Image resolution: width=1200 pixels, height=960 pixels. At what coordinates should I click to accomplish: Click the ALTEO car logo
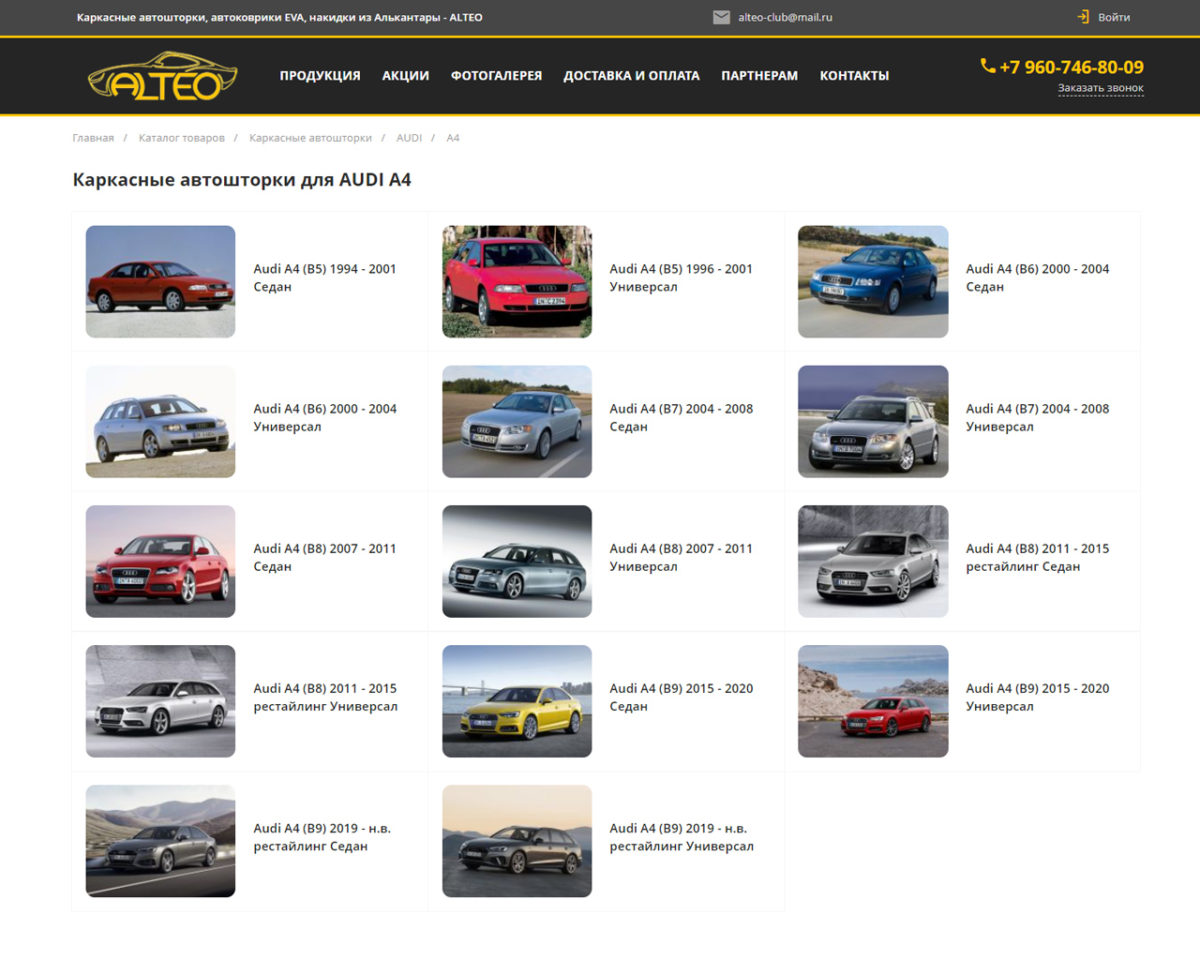[162, 77]
